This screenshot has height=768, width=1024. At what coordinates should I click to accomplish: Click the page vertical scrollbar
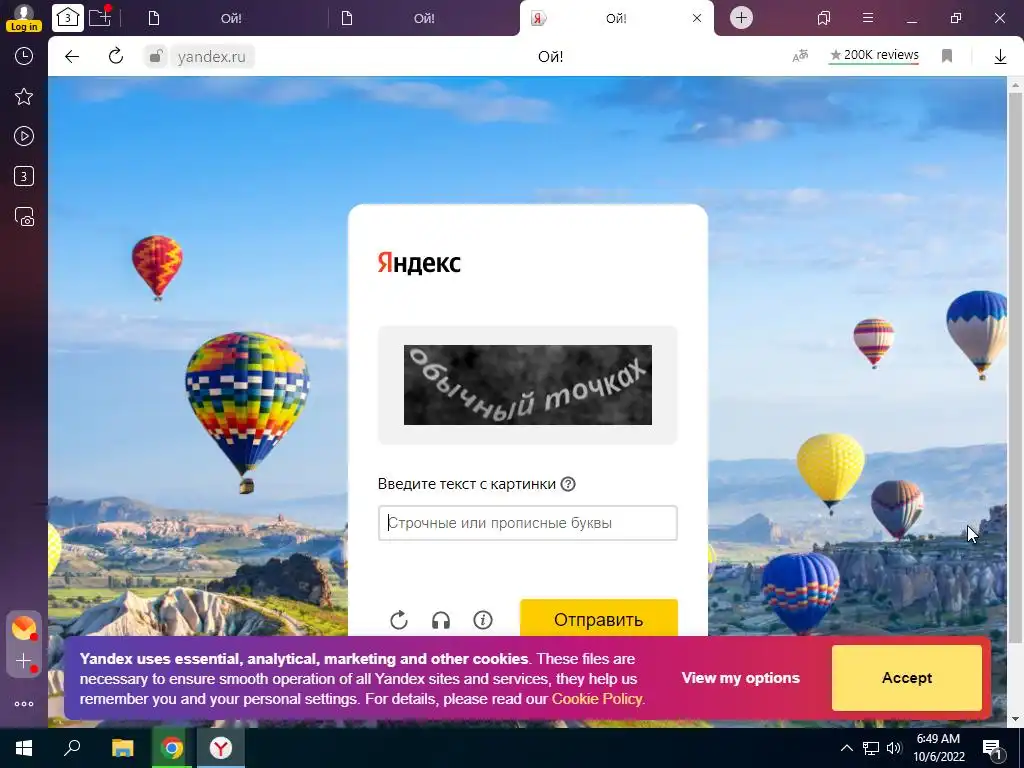(1015, 366)
